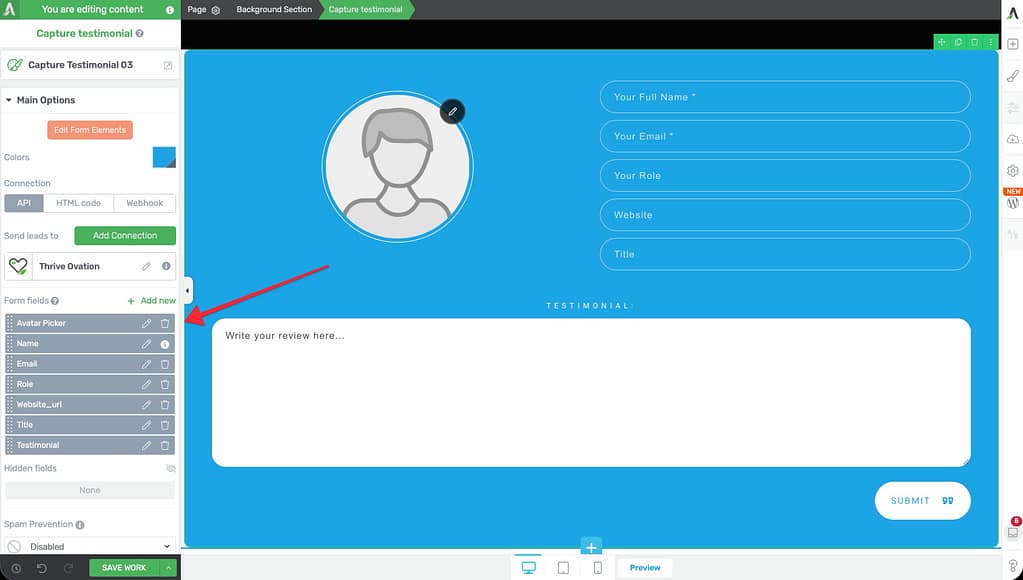Select the Webhook connection option
This screenshot has height=580, width=1023.
click(x=144, y=203)
